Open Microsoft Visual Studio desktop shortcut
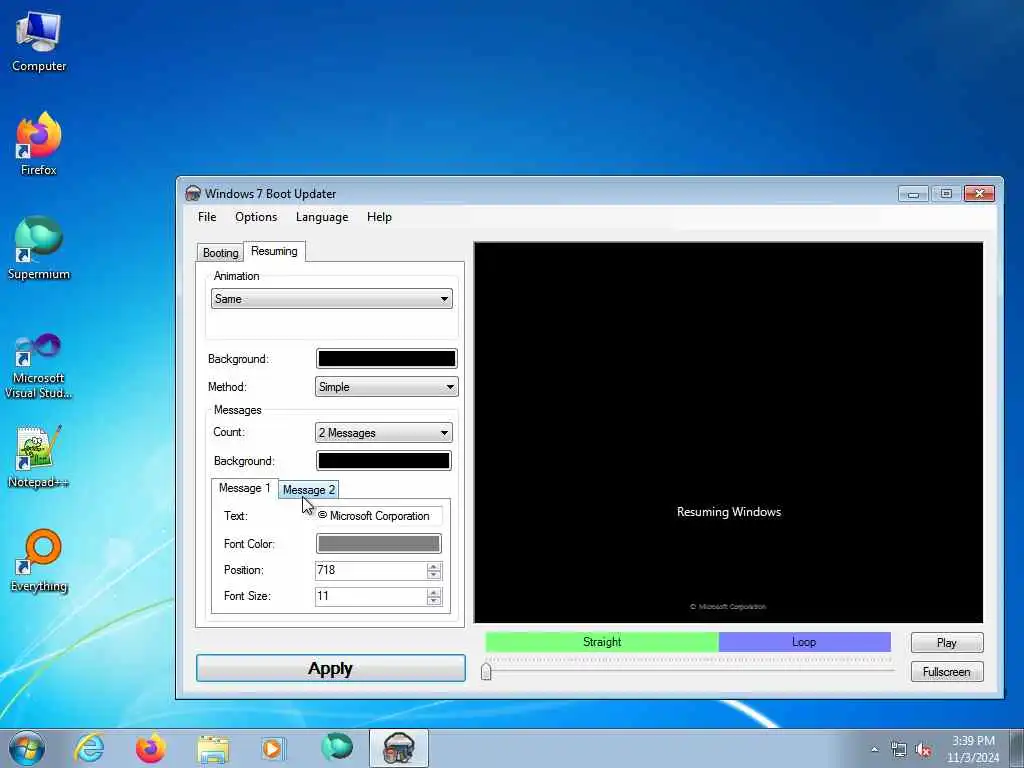1024x768 pixels. (x=39, y=366)
